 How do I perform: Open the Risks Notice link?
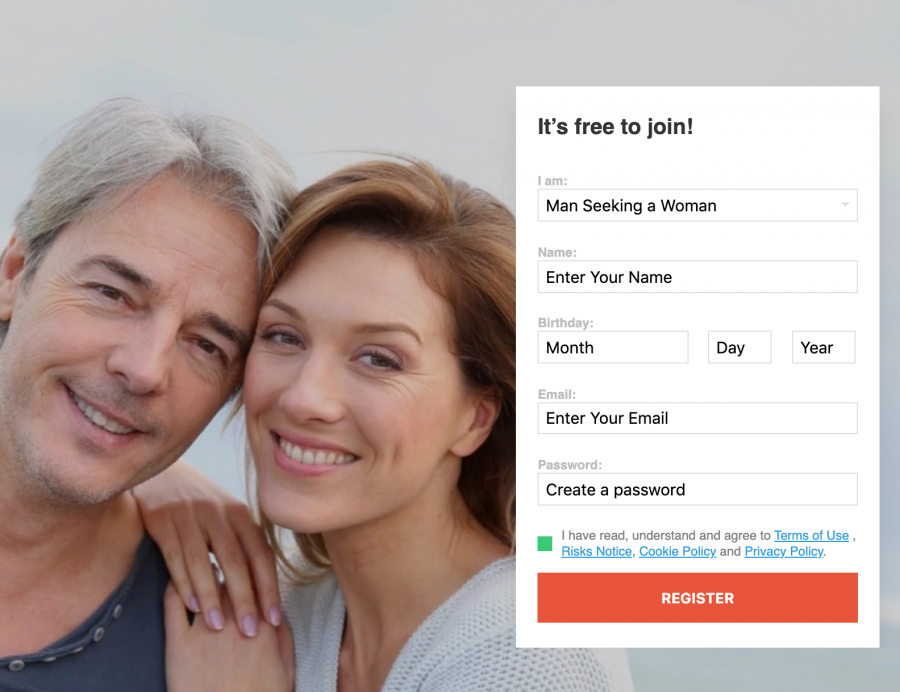tap(596, 551)
